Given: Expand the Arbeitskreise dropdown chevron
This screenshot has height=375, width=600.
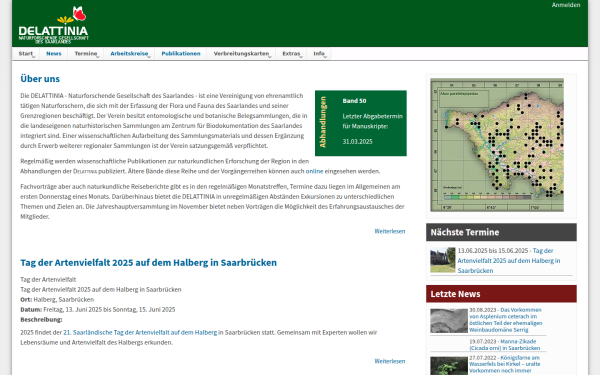Looking at the screenshot, I should click(149, 56).
